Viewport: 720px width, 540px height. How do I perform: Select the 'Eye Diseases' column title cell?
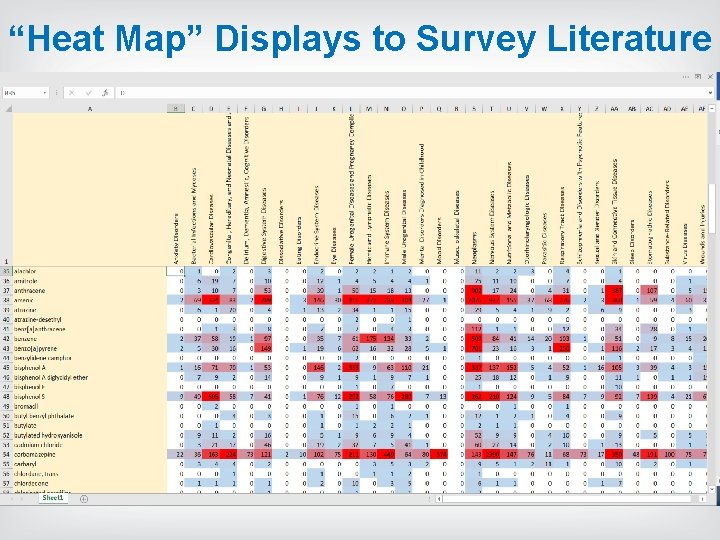[334, 190]
